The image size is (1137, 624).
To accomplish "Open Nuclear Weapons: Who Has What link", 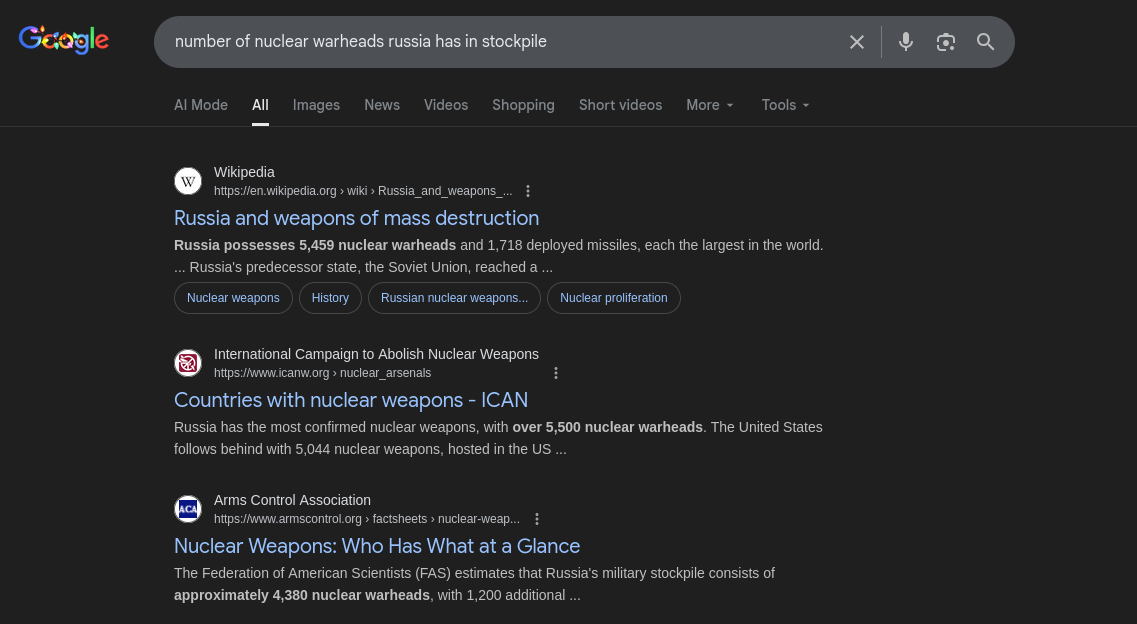I will tap(377, 546).
